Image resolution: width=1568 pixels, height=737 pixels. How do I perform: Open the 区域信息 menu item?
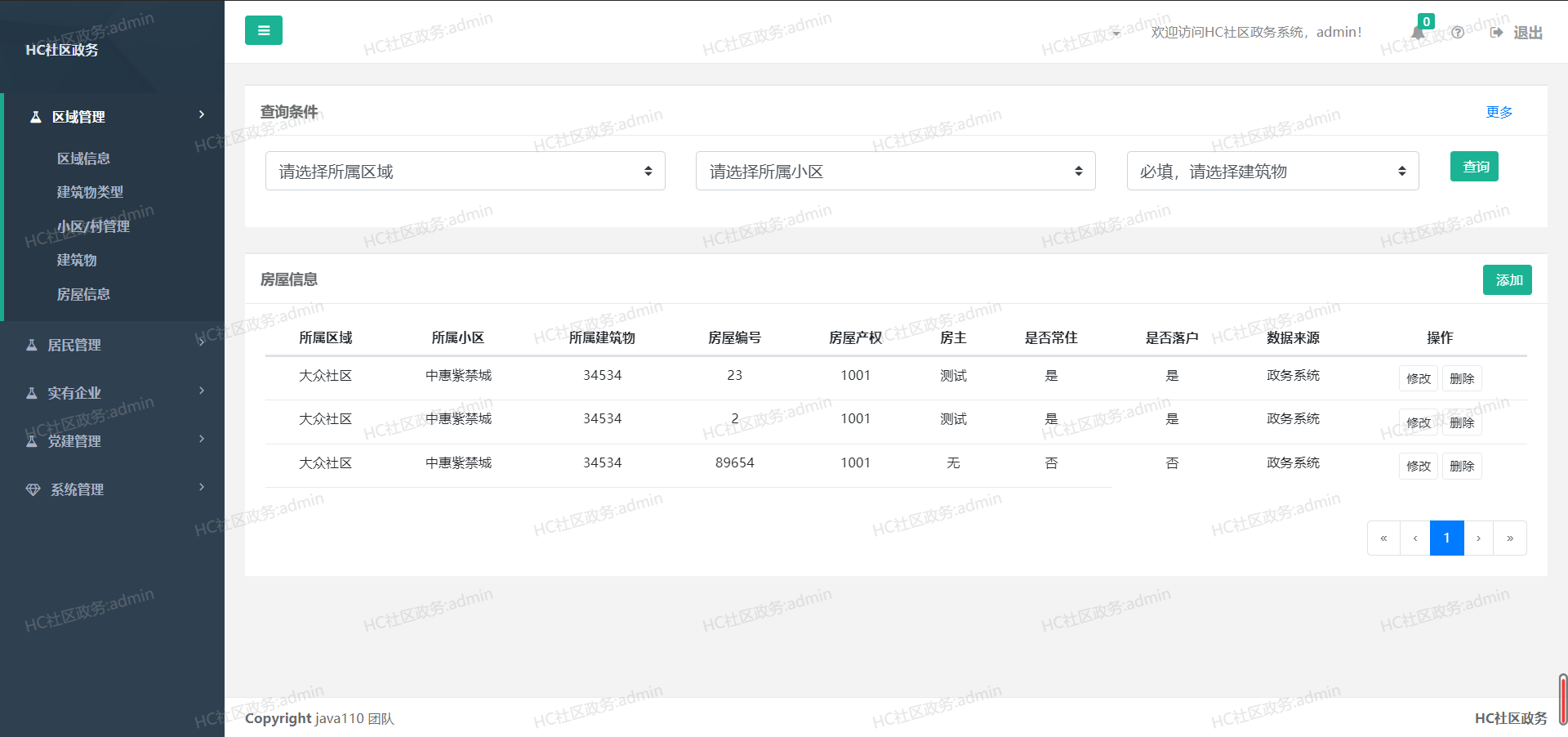point(83,159)
